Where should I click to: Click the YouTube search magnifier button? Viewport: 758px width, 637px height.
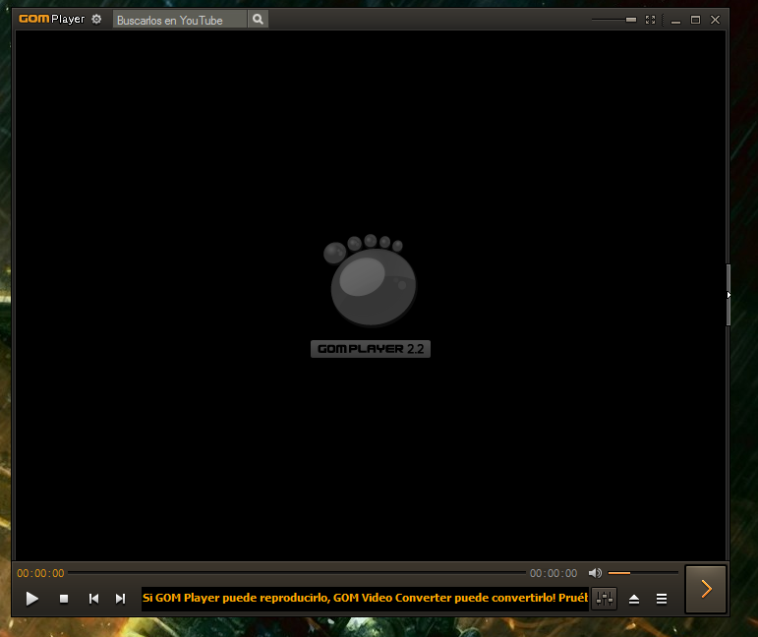tap(258, 19)
